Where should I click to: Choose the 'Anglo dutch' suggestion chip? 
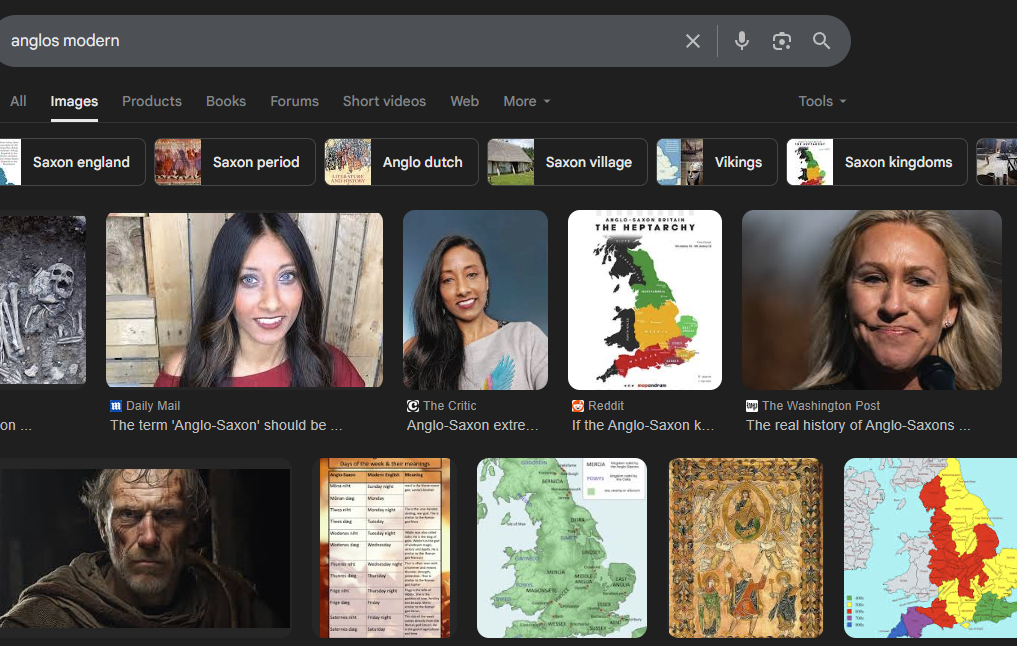click(401, 162)
